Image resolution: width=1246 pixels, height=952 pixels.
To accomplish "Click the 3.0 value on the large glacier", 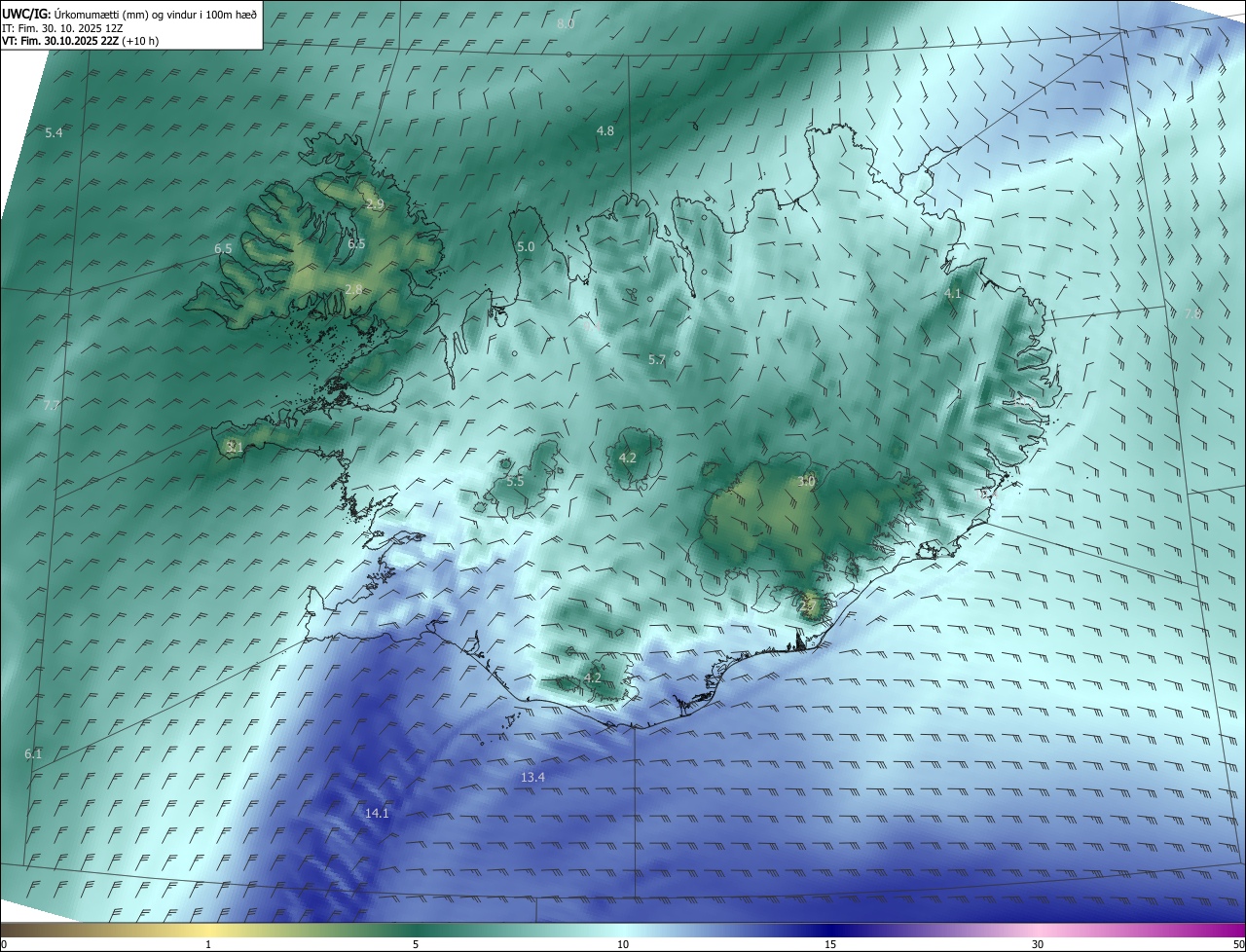I will 806,481.
